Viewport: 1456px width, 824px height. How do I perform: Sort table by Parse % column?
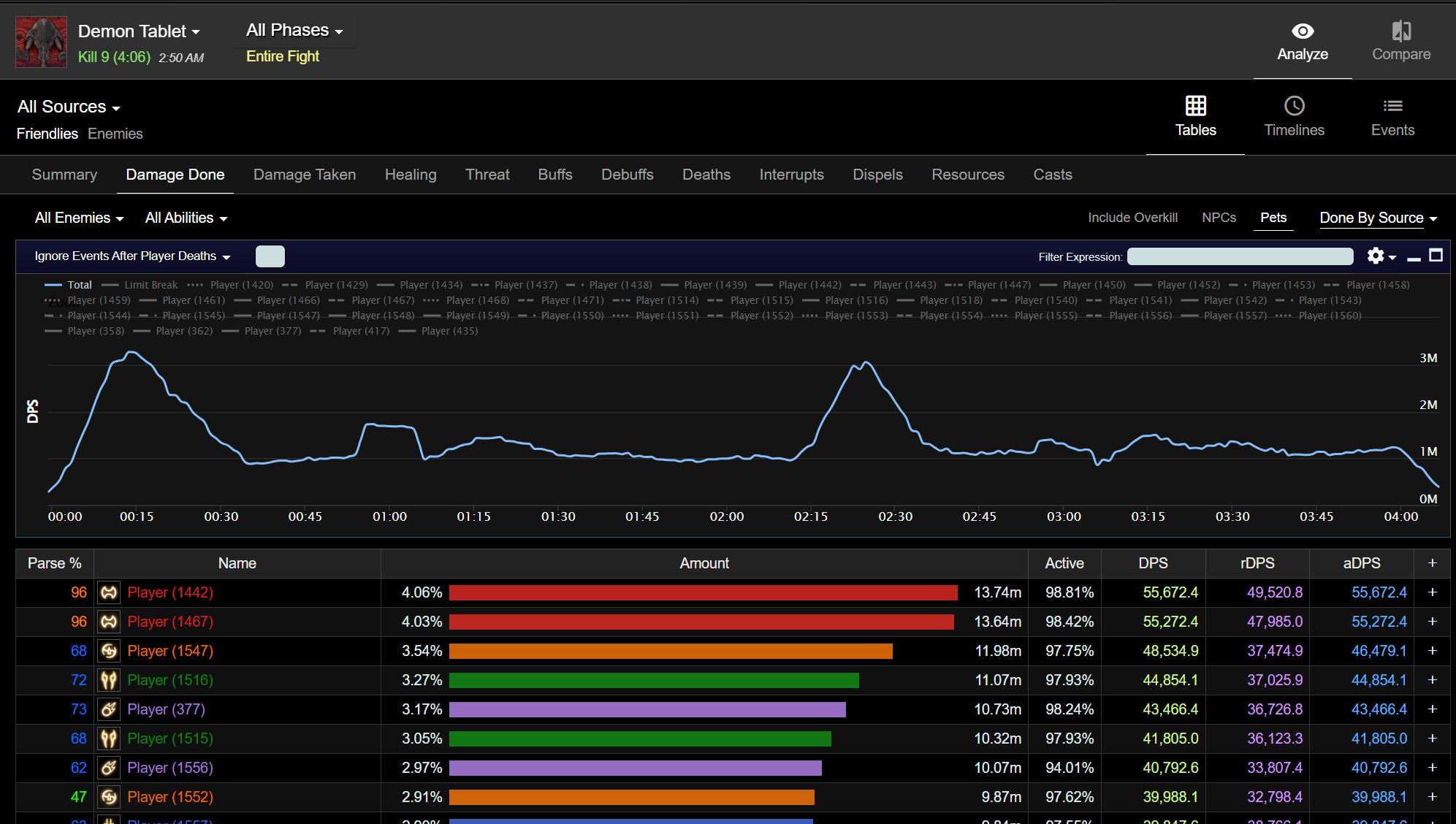(x=55, y=563)
